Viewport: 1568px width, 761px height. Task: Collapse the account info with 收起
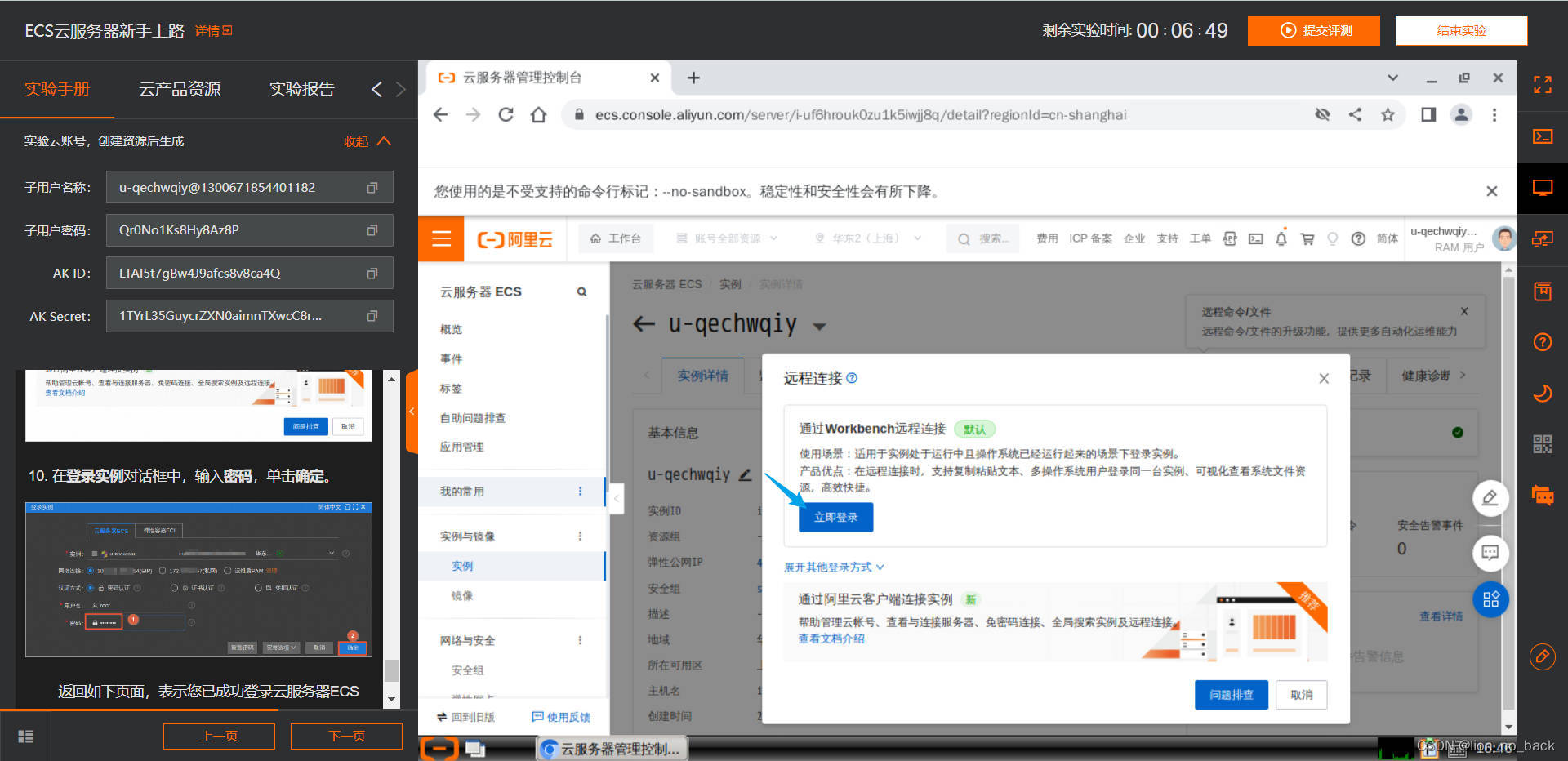pos(367,141)
